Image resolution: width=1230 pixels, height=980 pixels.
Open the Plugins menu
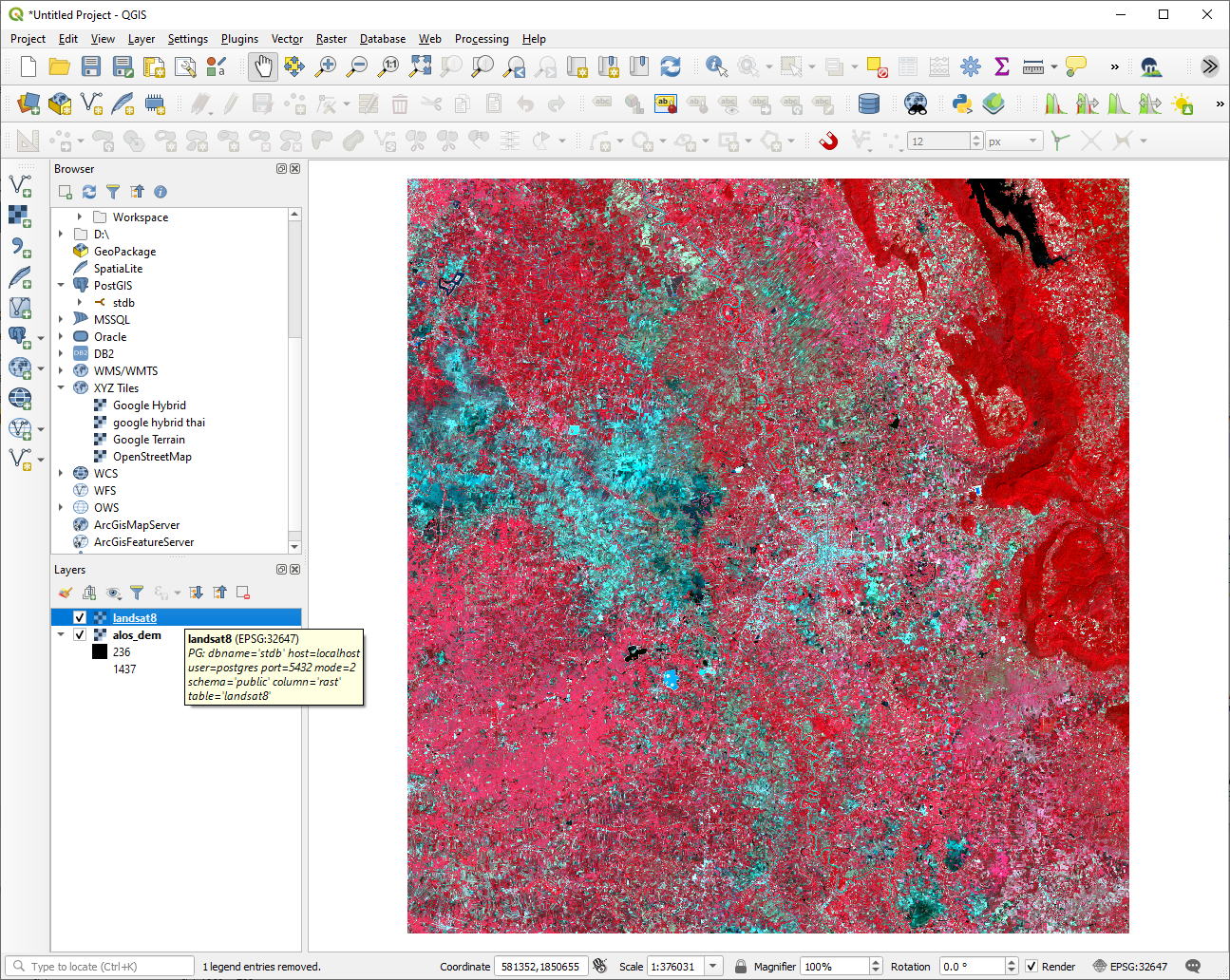(x=239, y=39)
